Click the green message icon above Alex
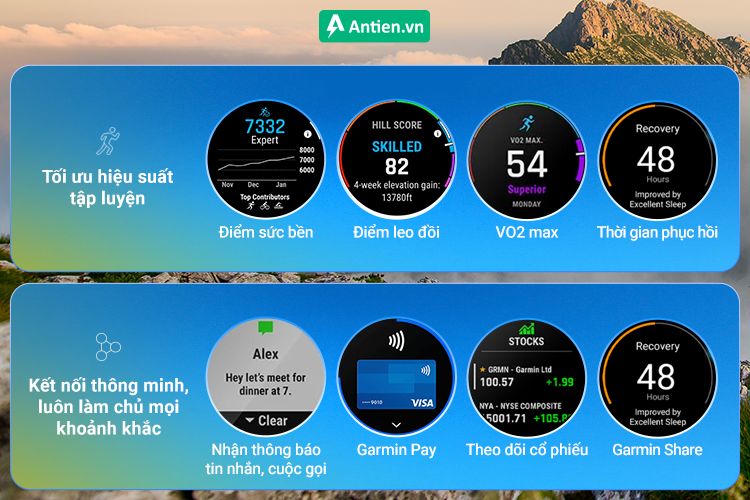 click(x=265, y=328)
